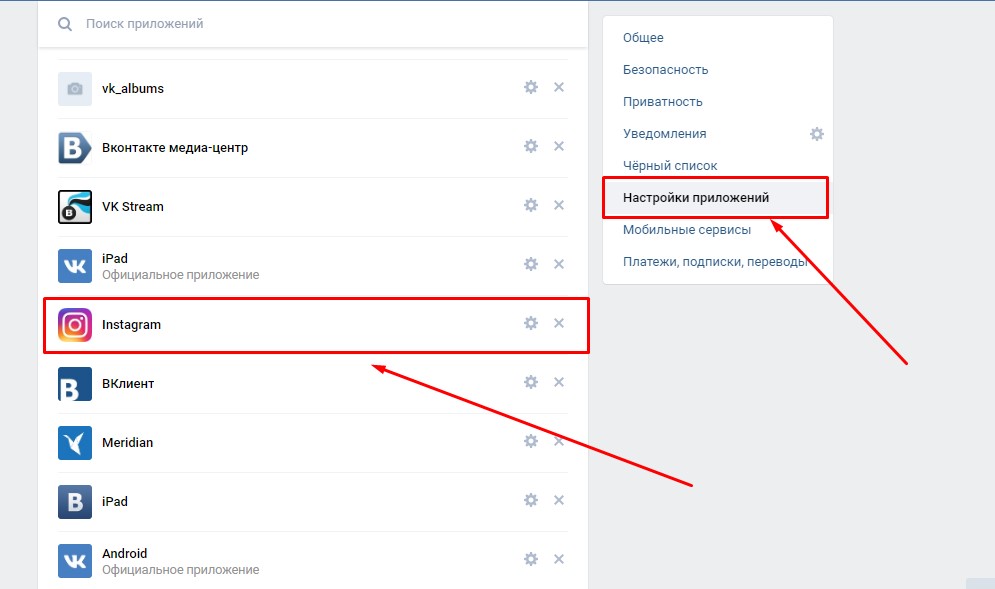Click the Вконтакте медиа-центр app icon
The height and width of the screenshot is (589, 995).
pos(75,148)
